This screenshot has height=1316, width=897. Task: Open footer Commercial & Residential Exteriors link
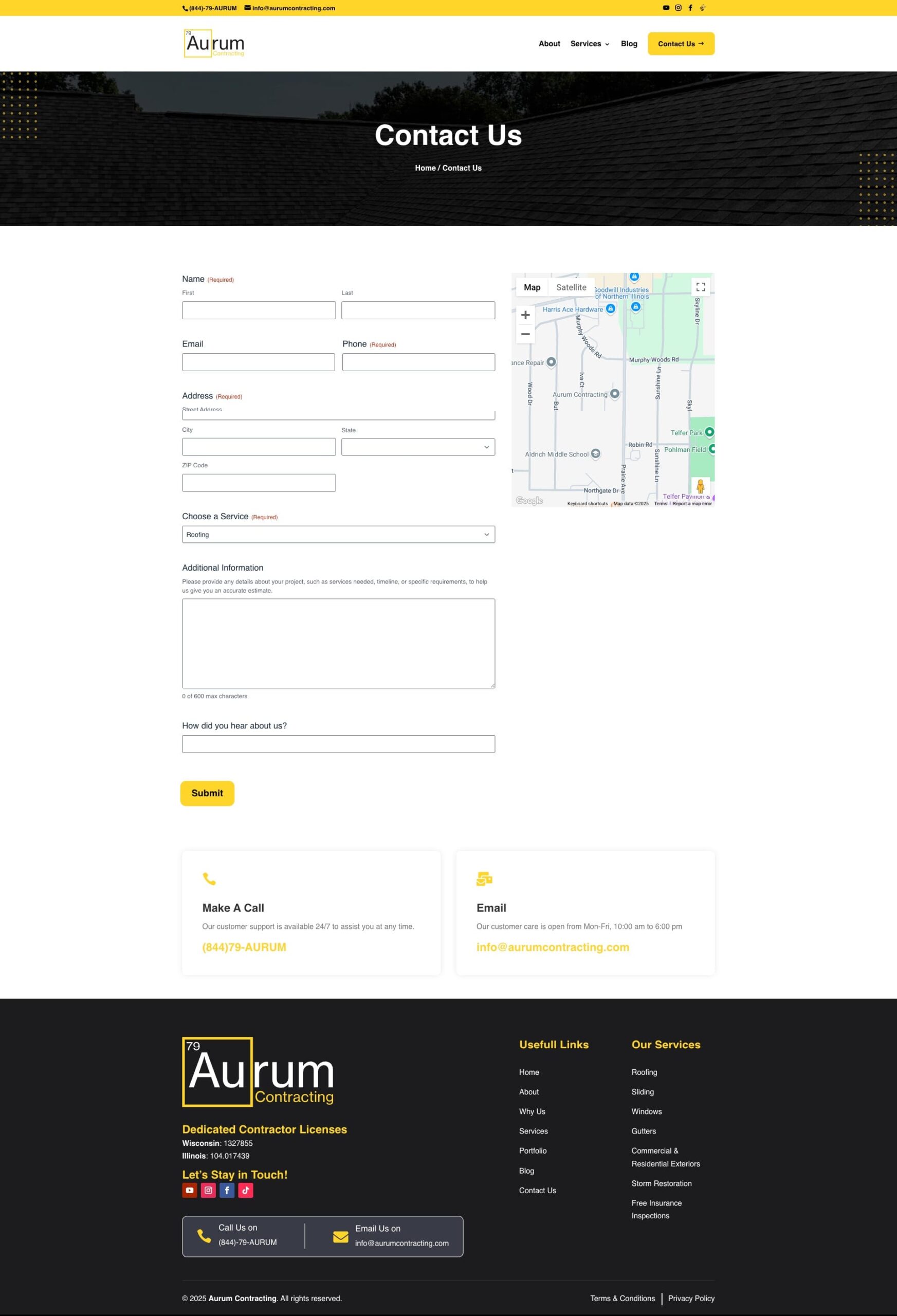[665, 1158]
